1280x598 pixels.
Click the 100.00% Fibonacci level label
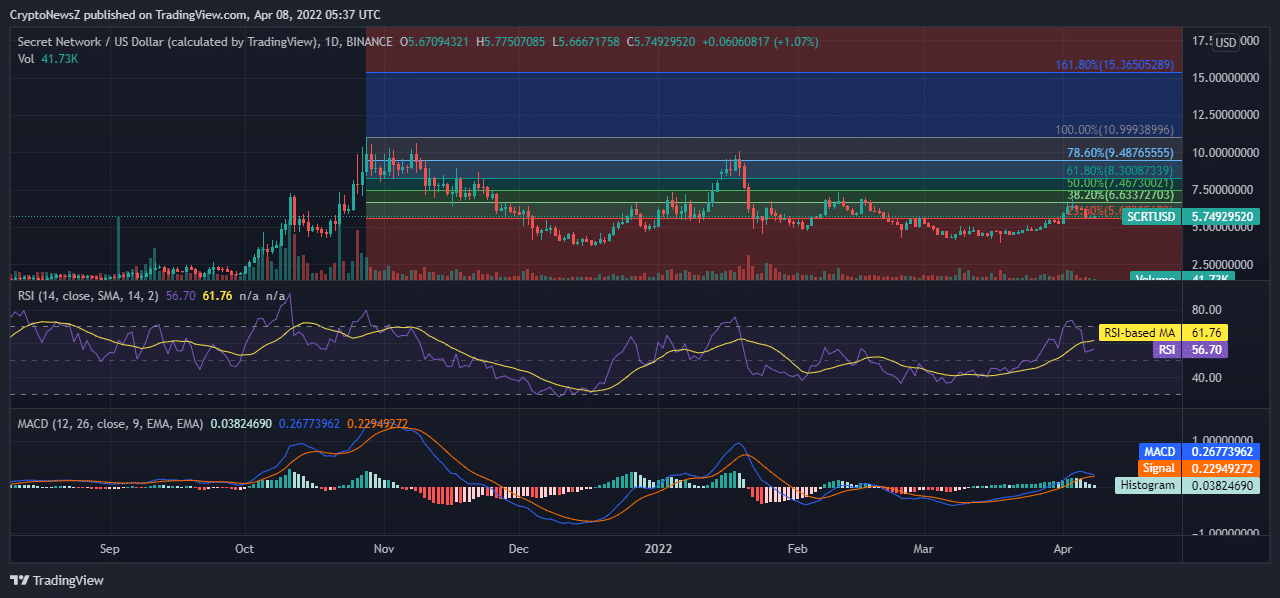click(1115, 130)
